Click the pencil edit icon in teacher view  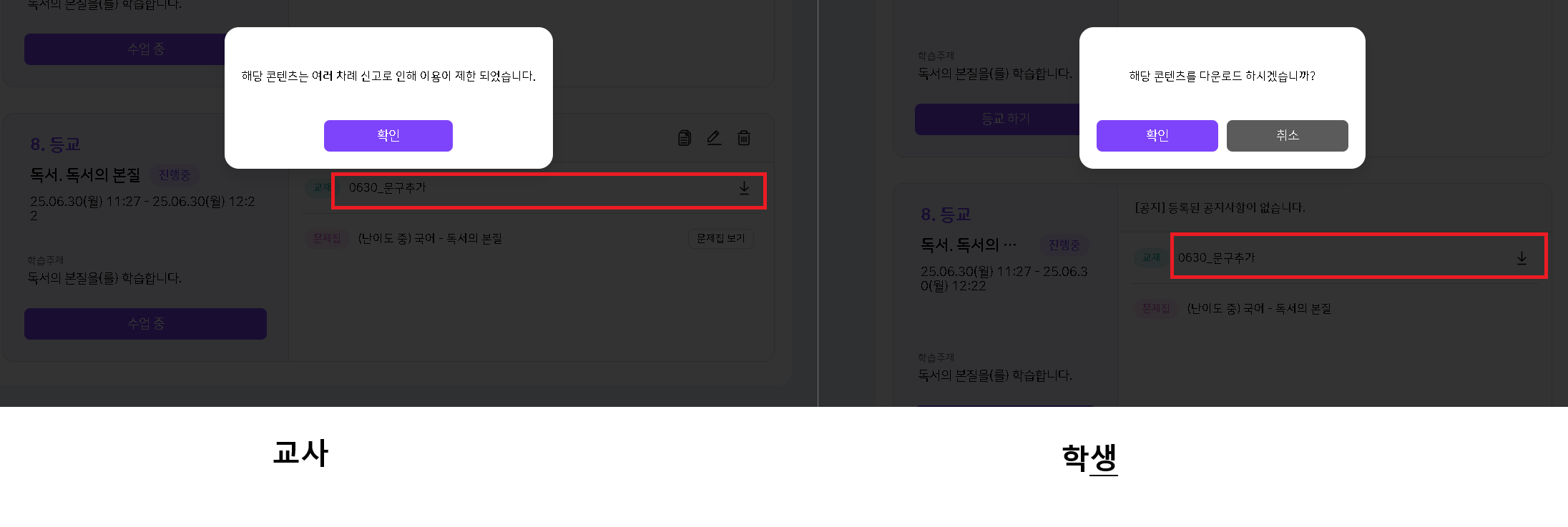714,138
